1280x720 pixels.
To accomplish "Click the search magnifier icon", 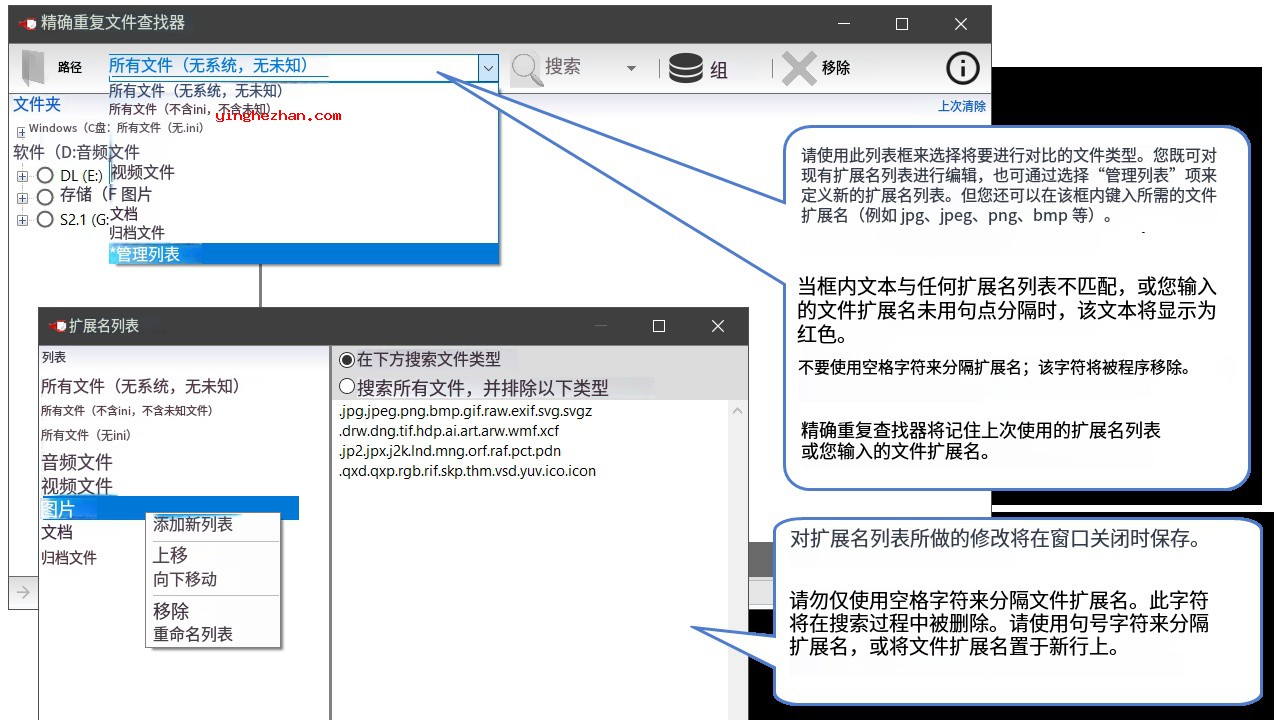I will coord(526,68).
